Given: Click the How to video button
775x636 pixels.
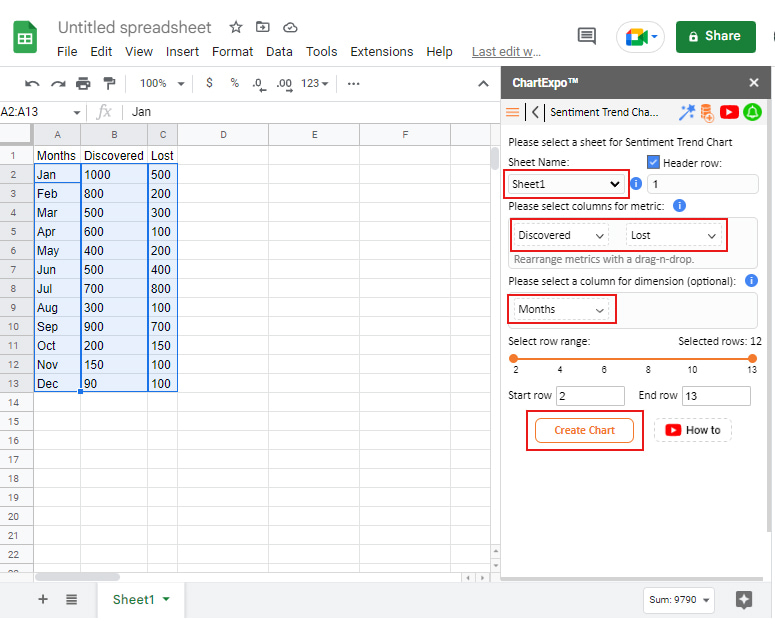Looking at the screenshot, I should [x=692, y=430].
